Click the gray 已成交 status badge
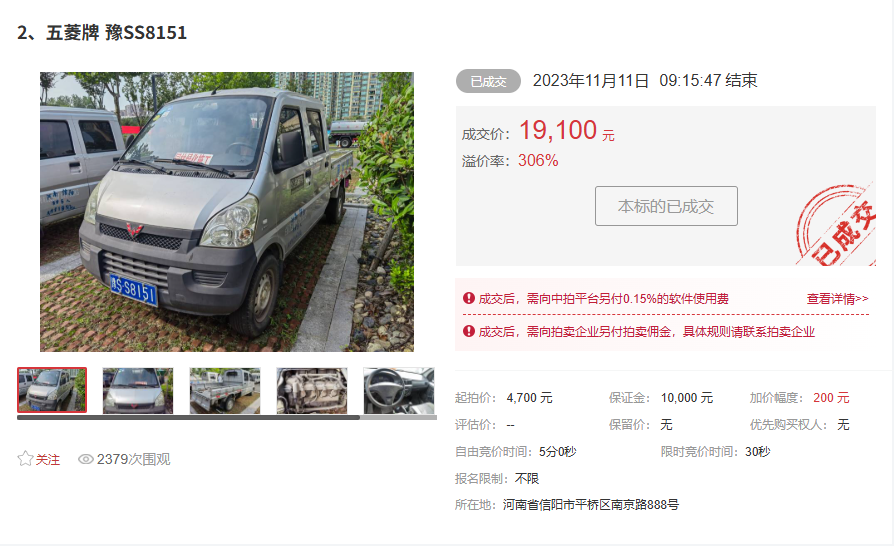This screenshot has width=894, height=546. point(488,82)
